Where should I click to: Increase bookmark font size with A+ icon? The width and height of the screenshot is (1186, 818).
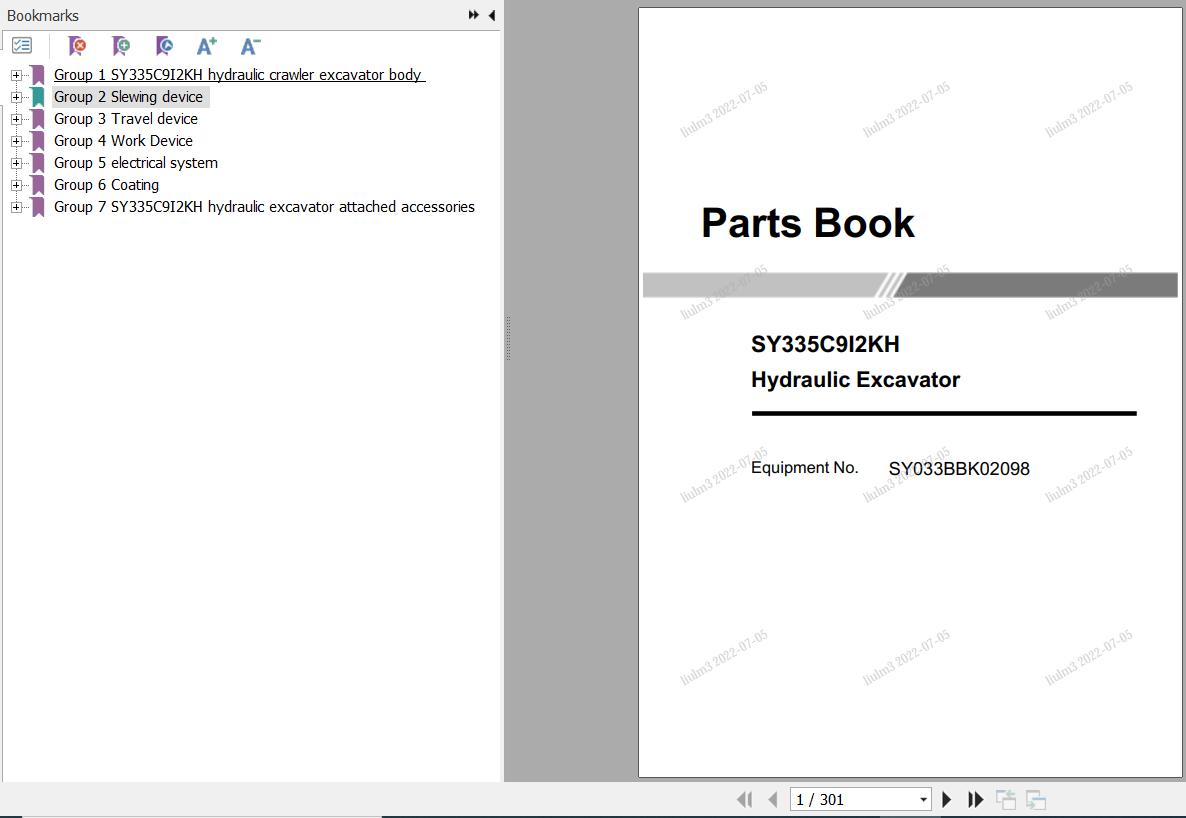pyautogui.click(x=207, y=46)
